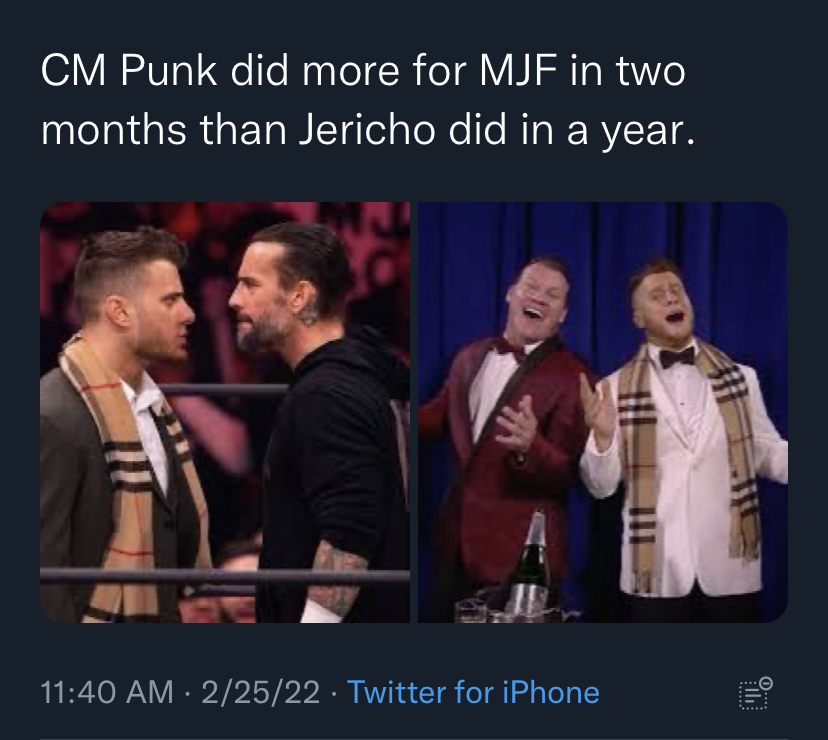Screen dimensions: 828x740
Task: Click the note icon beside the tweet source
Action: point(755,692)
